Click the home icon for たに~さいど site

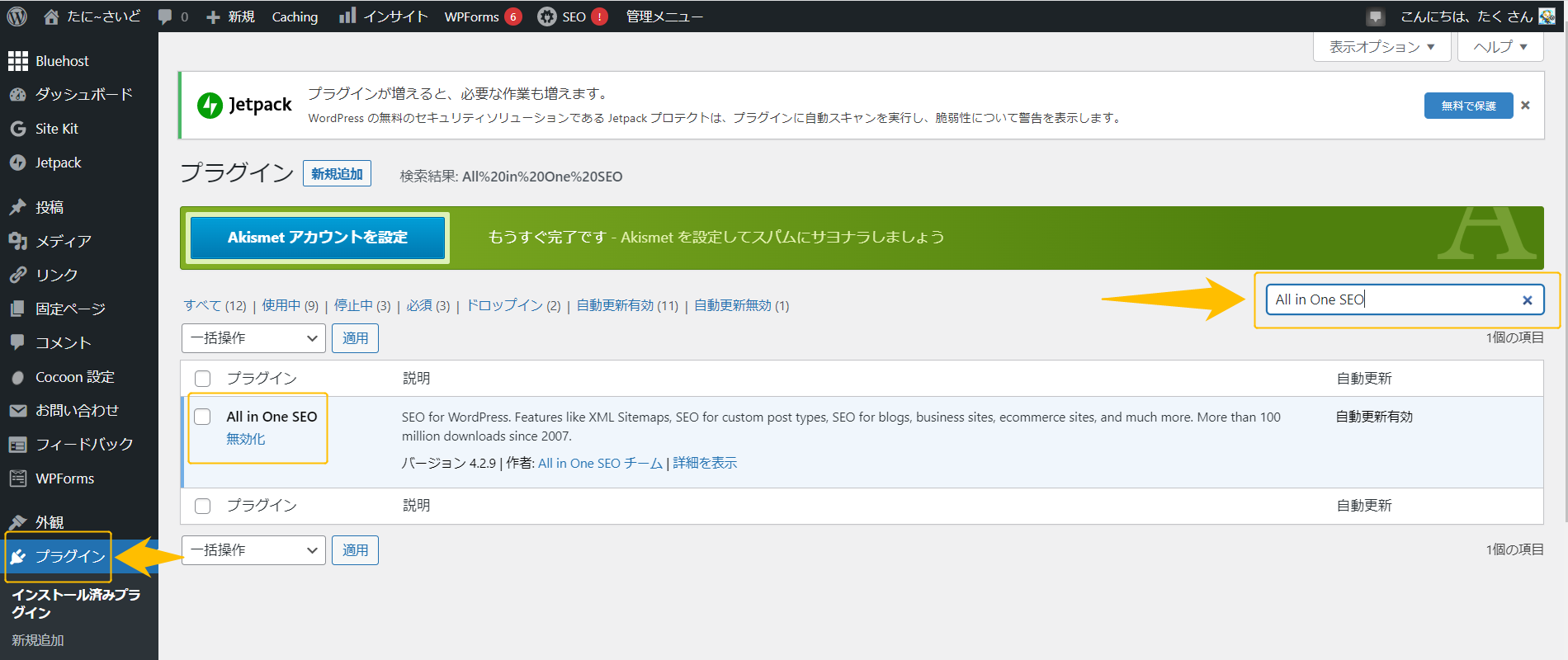click(x=51, y=16)
